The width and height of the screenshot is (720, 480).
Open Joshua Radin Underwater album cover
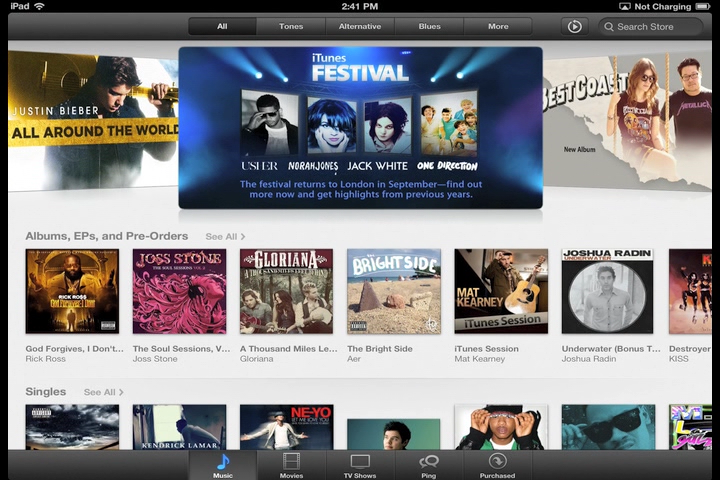click(607, 291)
